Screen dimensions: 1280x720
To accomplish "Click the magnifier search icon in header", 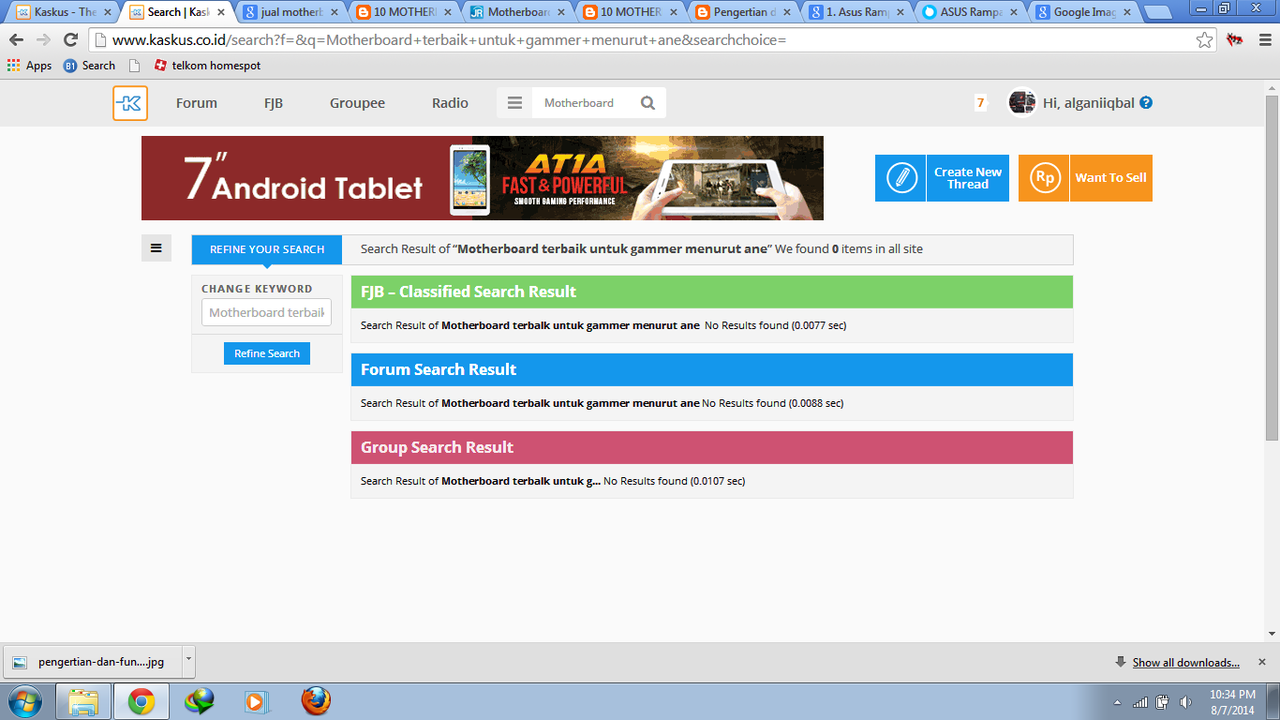I will (x=648, y=103).
